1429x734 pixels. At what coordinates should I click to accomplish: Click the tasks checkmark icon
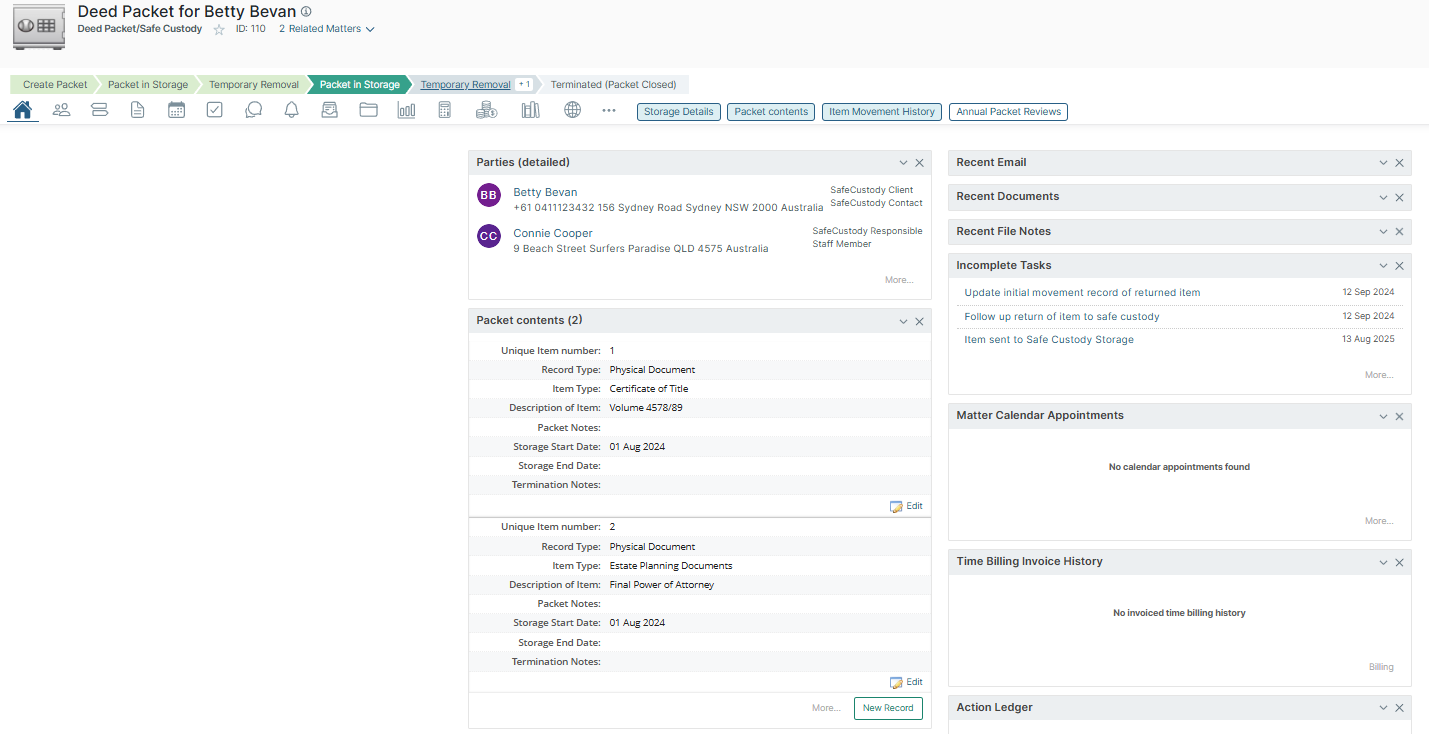coord(215,110)
